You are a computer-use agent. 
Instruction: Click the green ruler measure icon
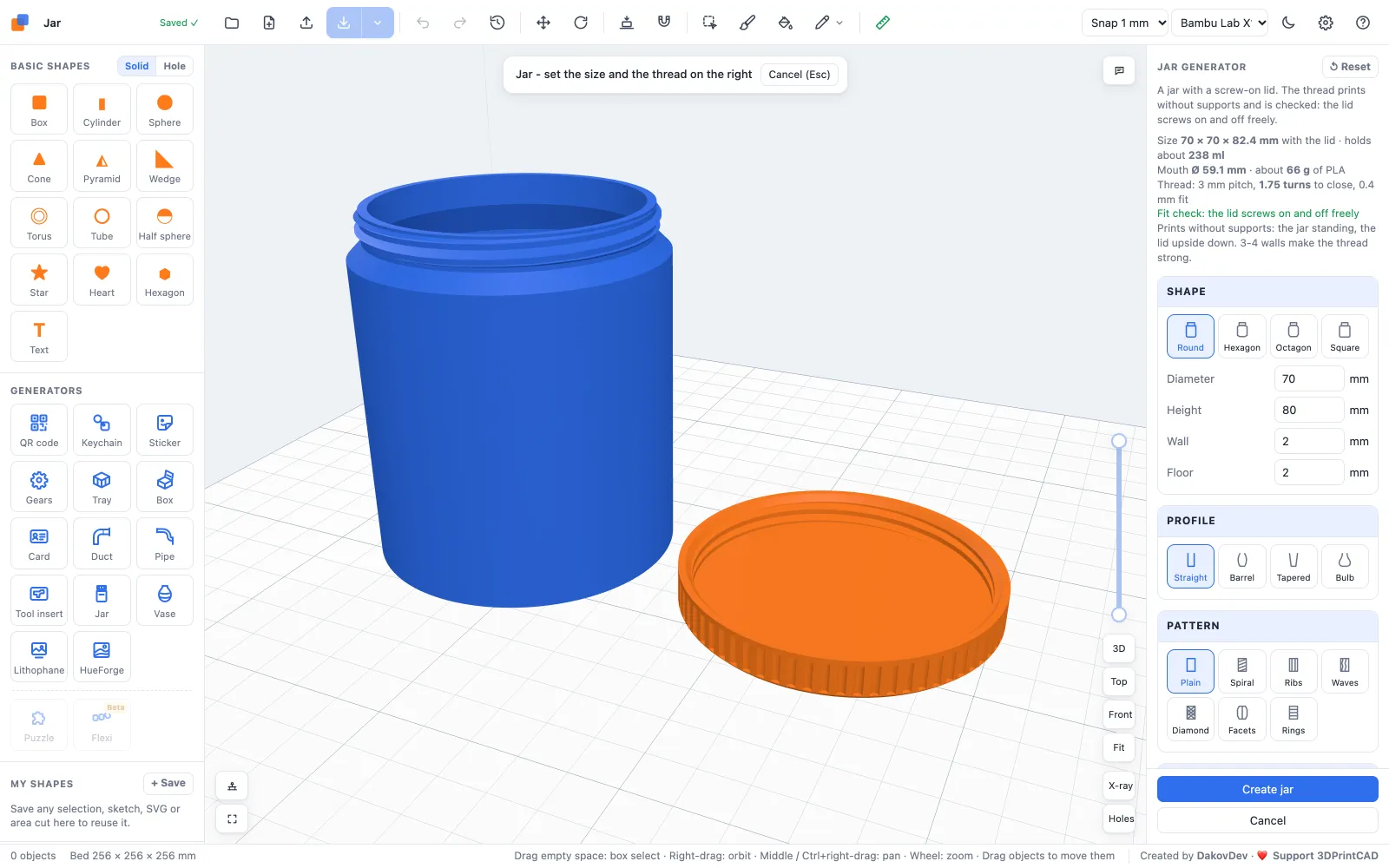click(x=883, y=23)
